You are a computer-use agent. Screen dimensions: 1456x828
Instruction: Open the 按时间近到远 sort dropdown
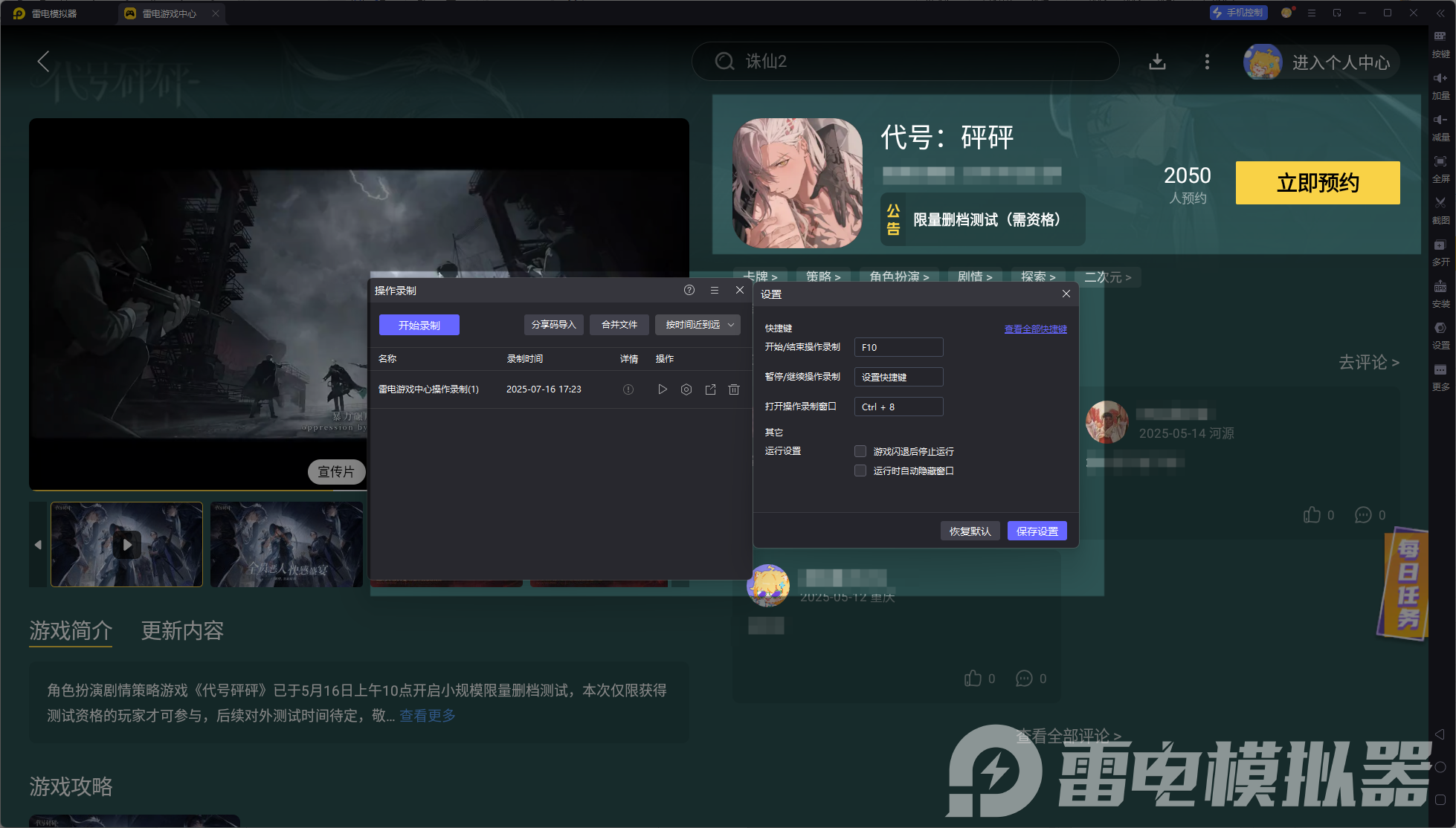(698, 325)
